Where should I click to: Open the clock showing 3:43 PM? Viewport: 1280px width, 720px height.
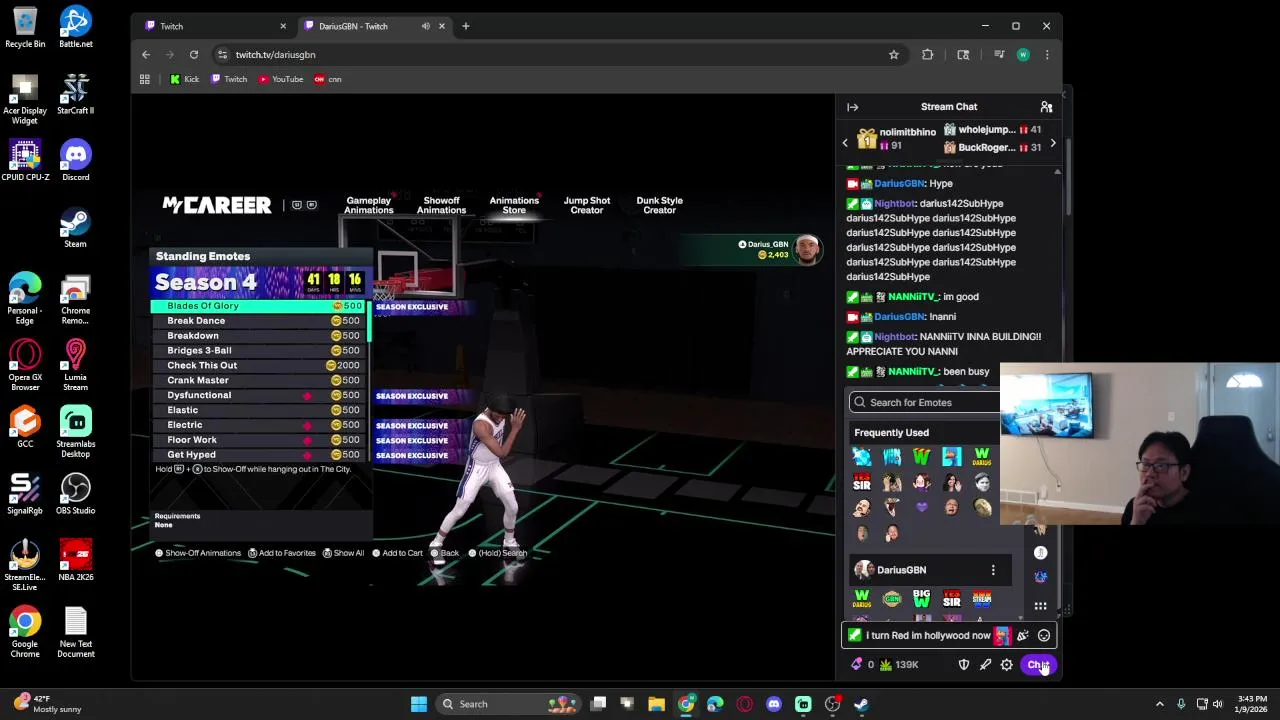coord(1250,704)
